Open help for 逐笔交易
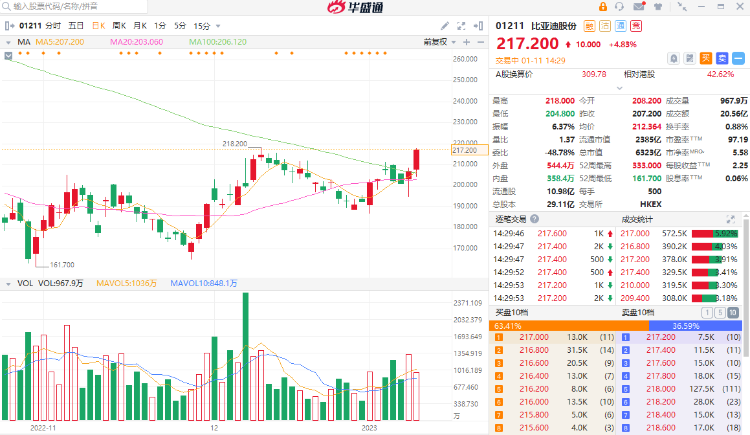The image size is (750, 435). [534, 219]
